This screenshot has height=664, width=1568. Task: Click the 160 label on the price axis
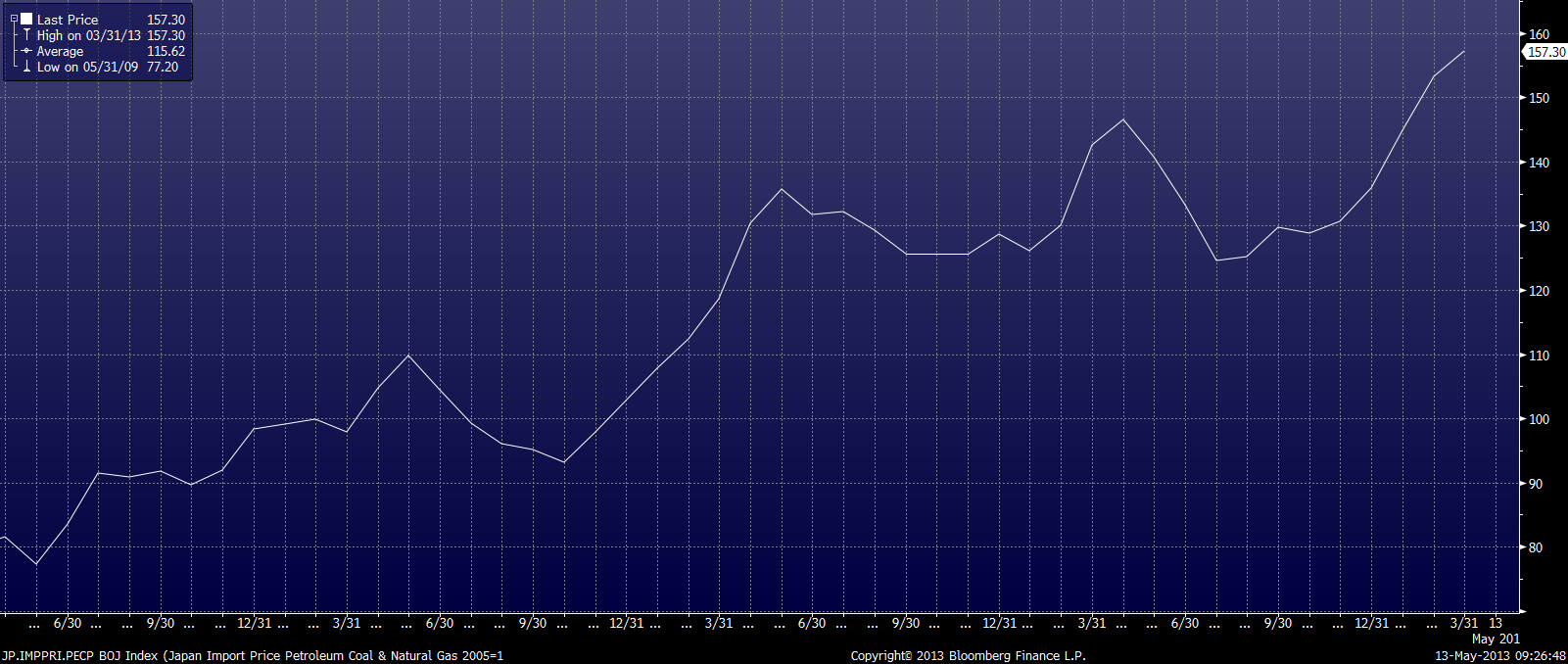[1540, 34]
